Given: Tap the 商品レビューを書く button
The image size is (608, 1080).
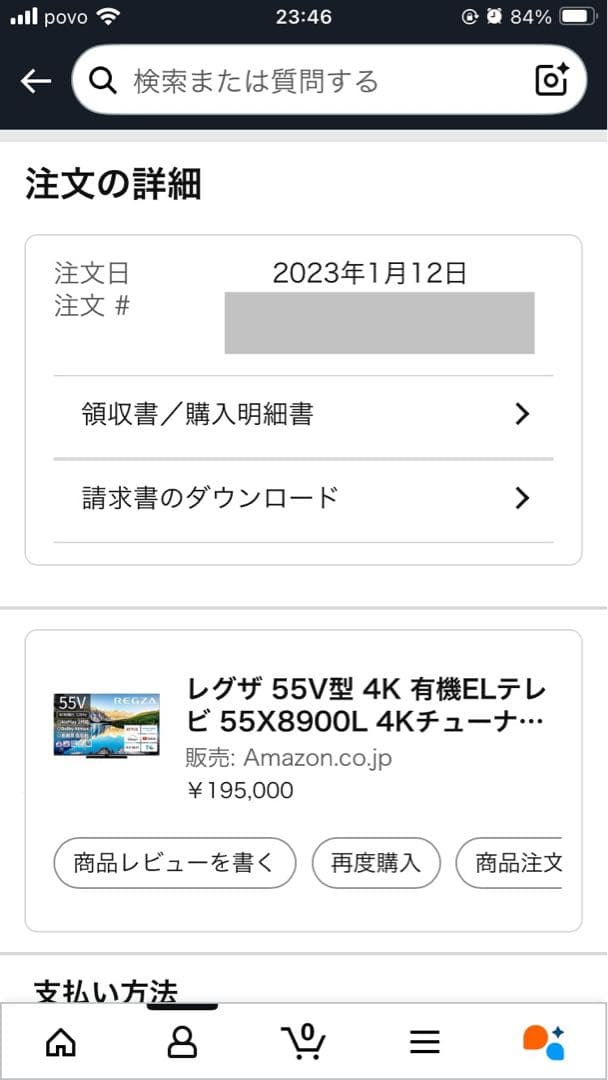Looking at the screenshot, I should [175, 862].
